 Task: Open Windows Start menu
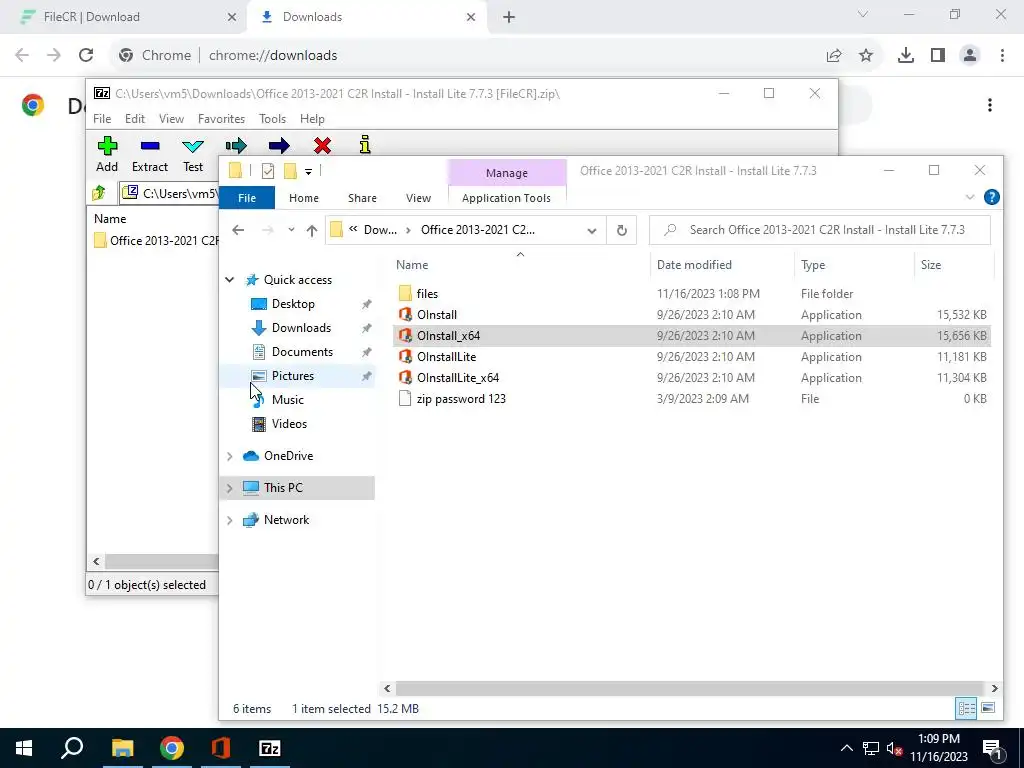[24, 748]
